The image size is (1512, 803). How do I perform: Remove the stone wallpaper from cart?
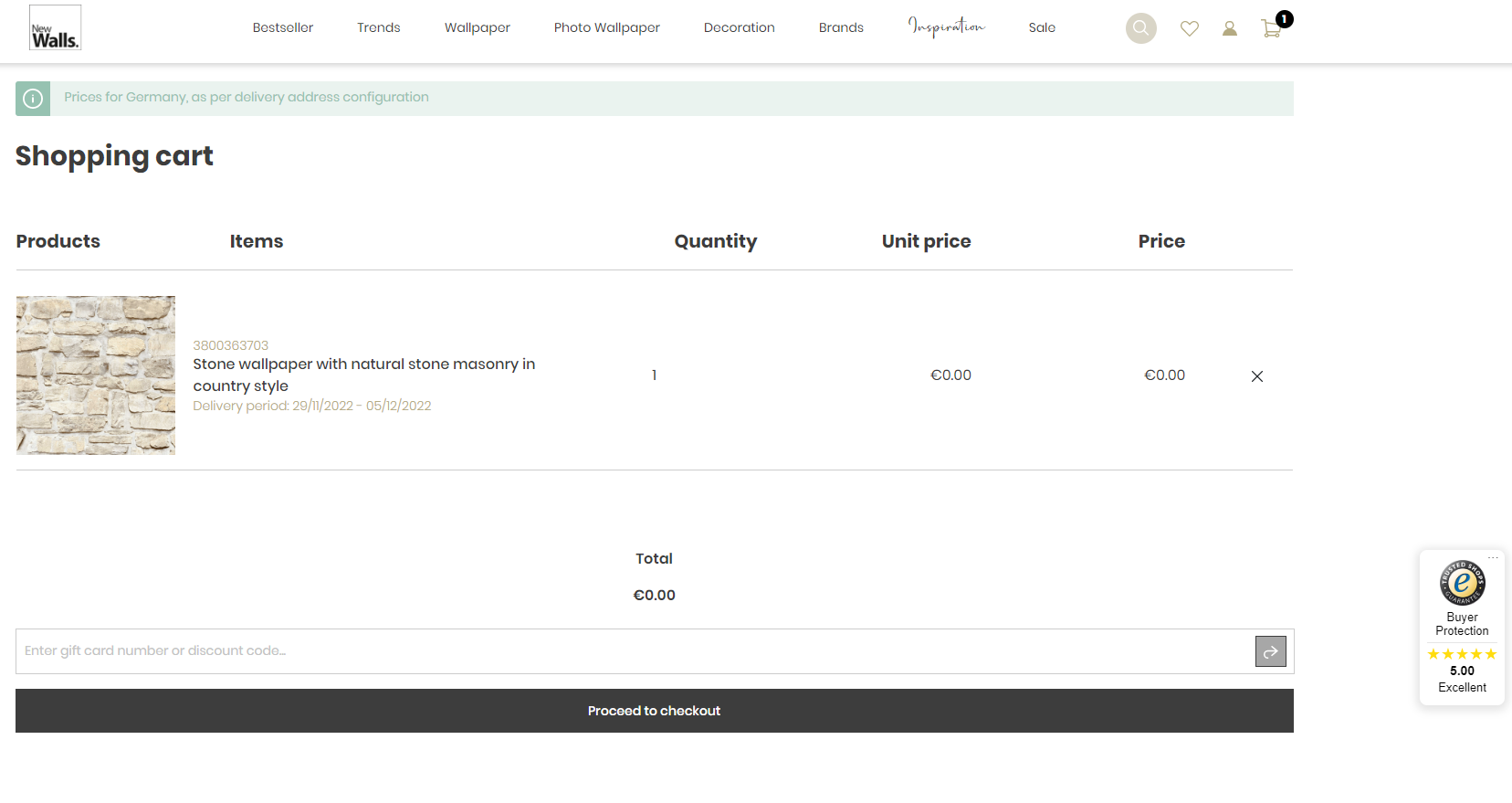tap(1256, 376)
